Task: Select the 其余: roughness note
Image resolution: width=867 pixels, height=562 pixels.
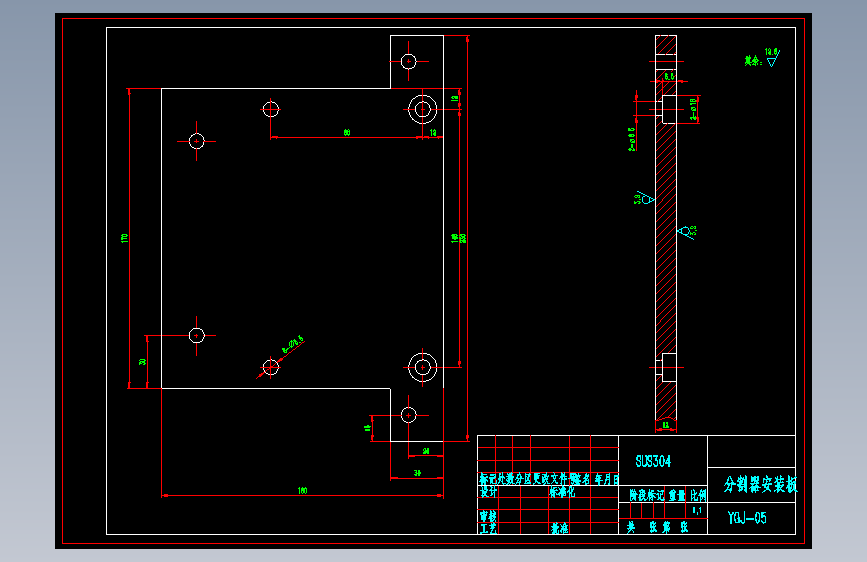Action: click(753, 61)
